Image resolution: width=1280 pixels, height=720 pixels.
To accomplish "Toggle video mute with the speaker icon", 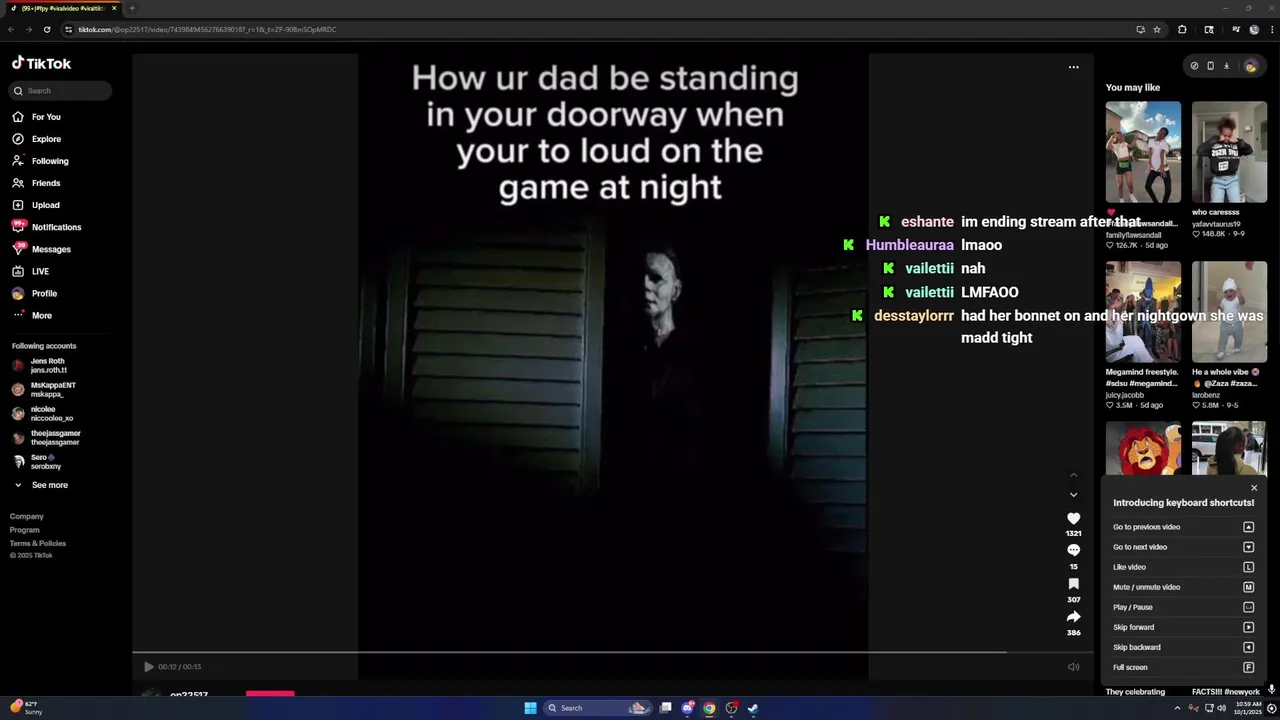I will coord(1073,667).
